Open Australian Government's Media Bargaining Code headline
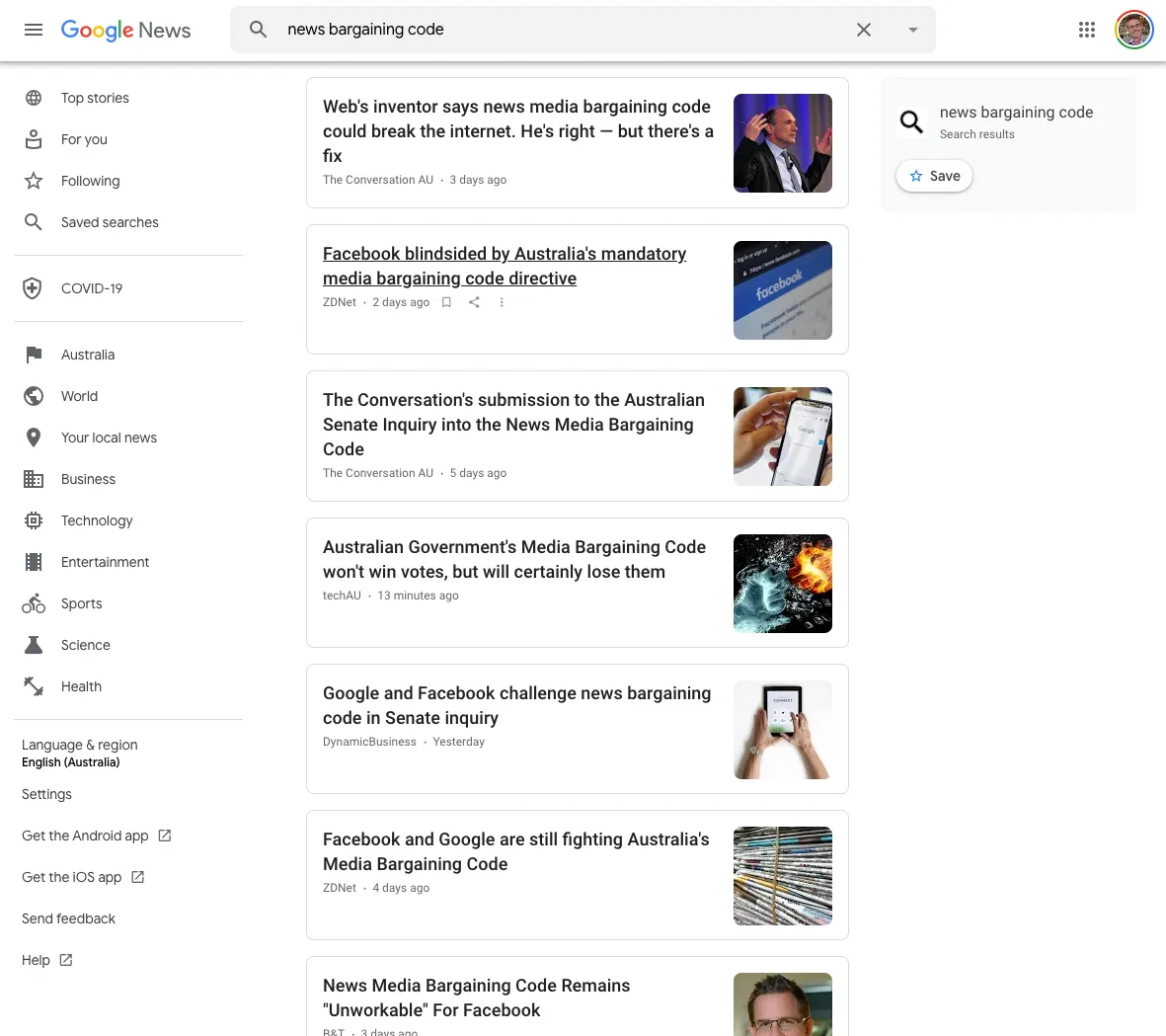The width and height of the screenshot is (1166, 1036). pyautogui.click(x=513, y=559)
